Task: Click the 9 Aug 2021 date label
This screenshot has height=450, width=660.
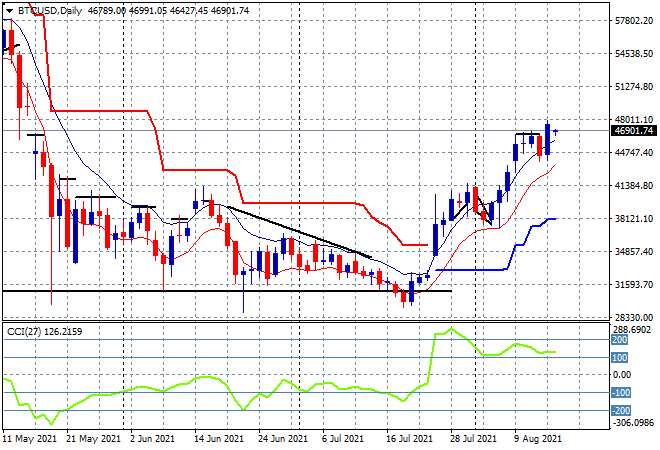Action: point(538,439)
